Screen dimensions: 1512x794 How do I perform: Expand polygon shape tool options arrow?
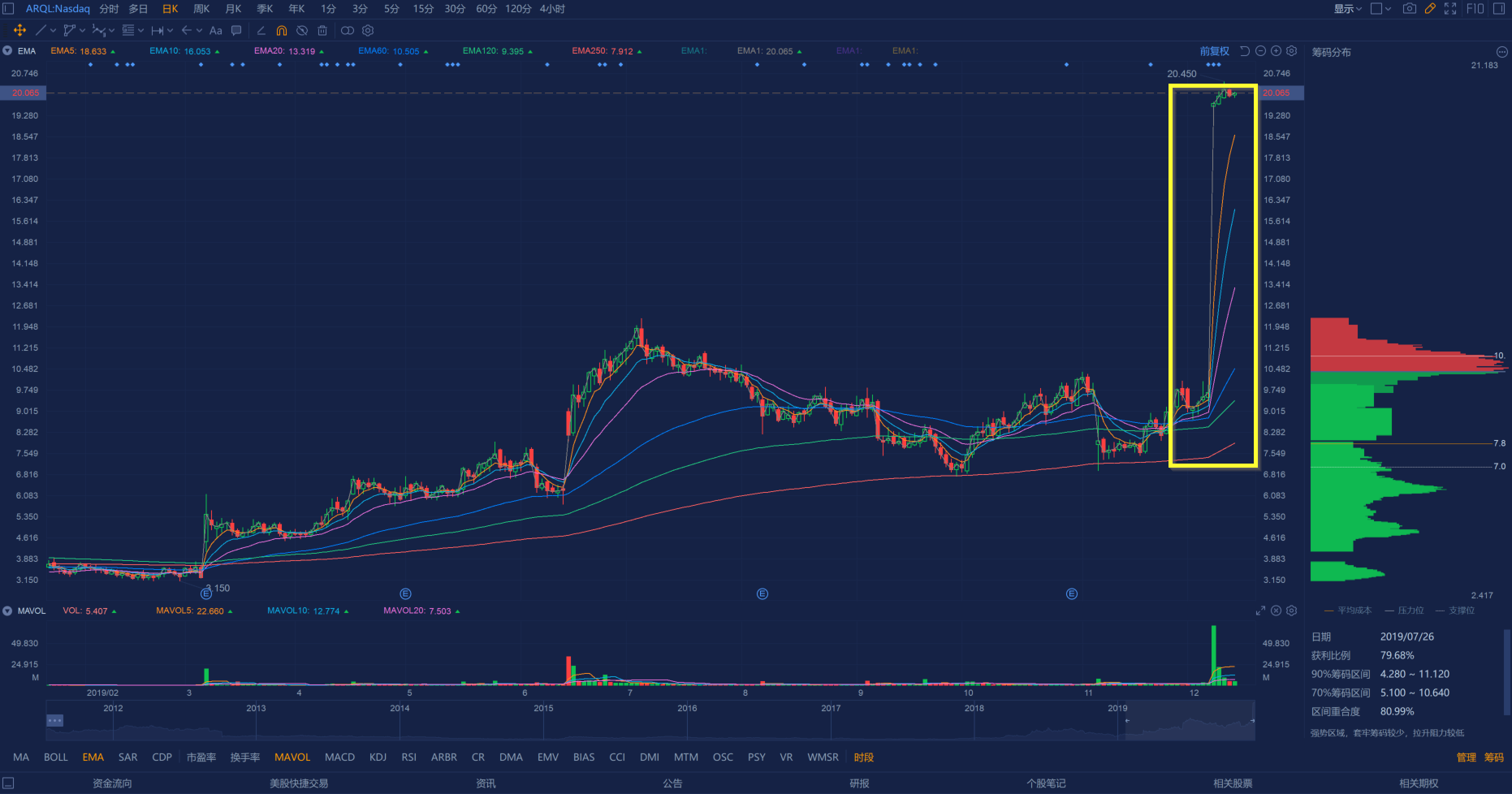coord(82,31)
